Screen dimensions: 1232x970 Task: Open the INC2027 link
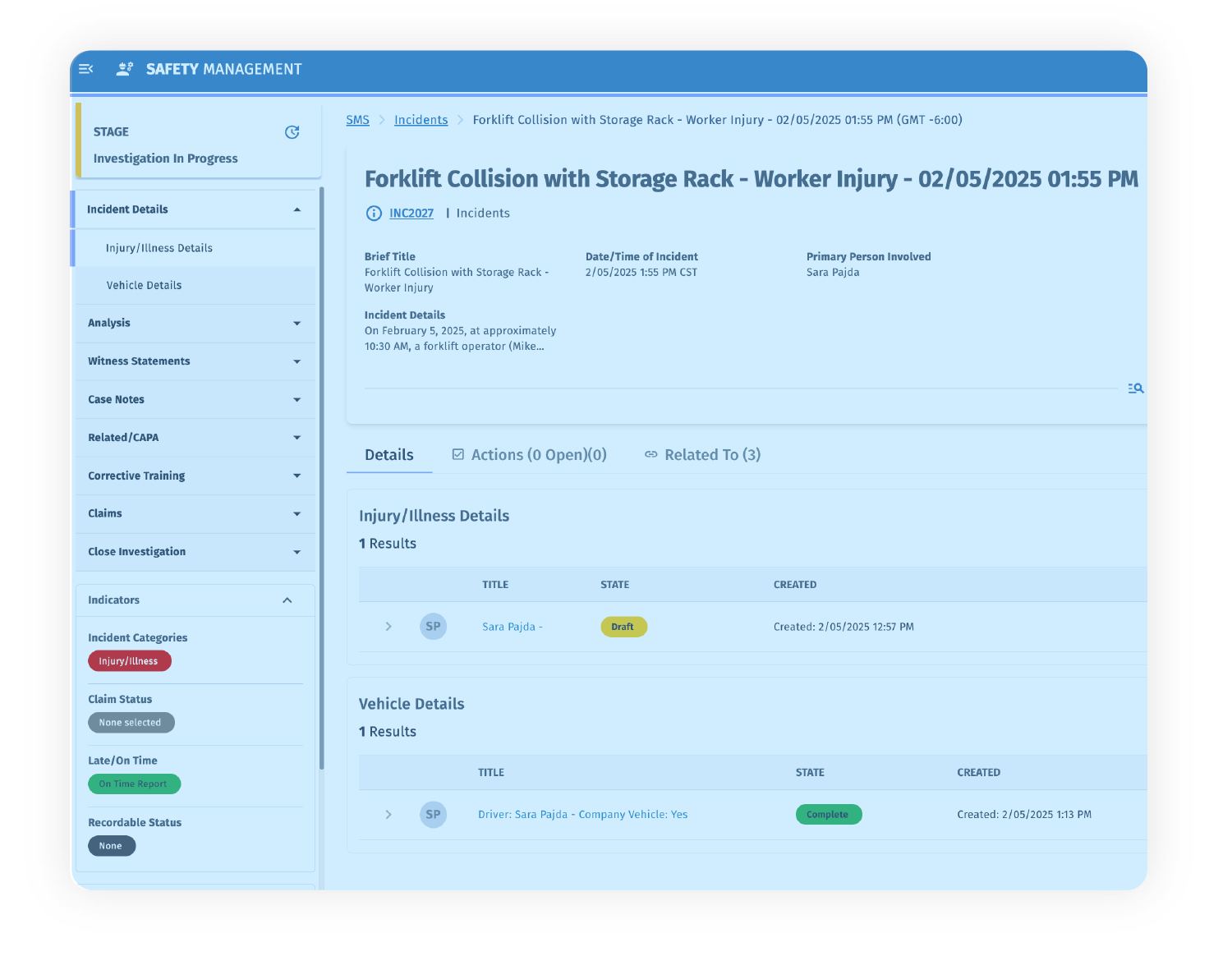411,214
